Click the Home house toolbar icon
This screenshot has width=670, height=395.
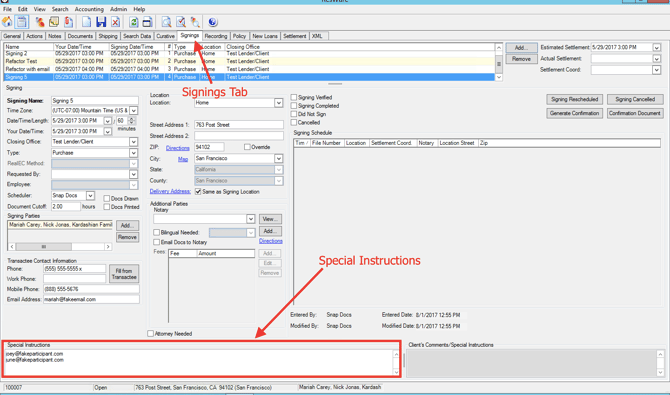point(7,22)
